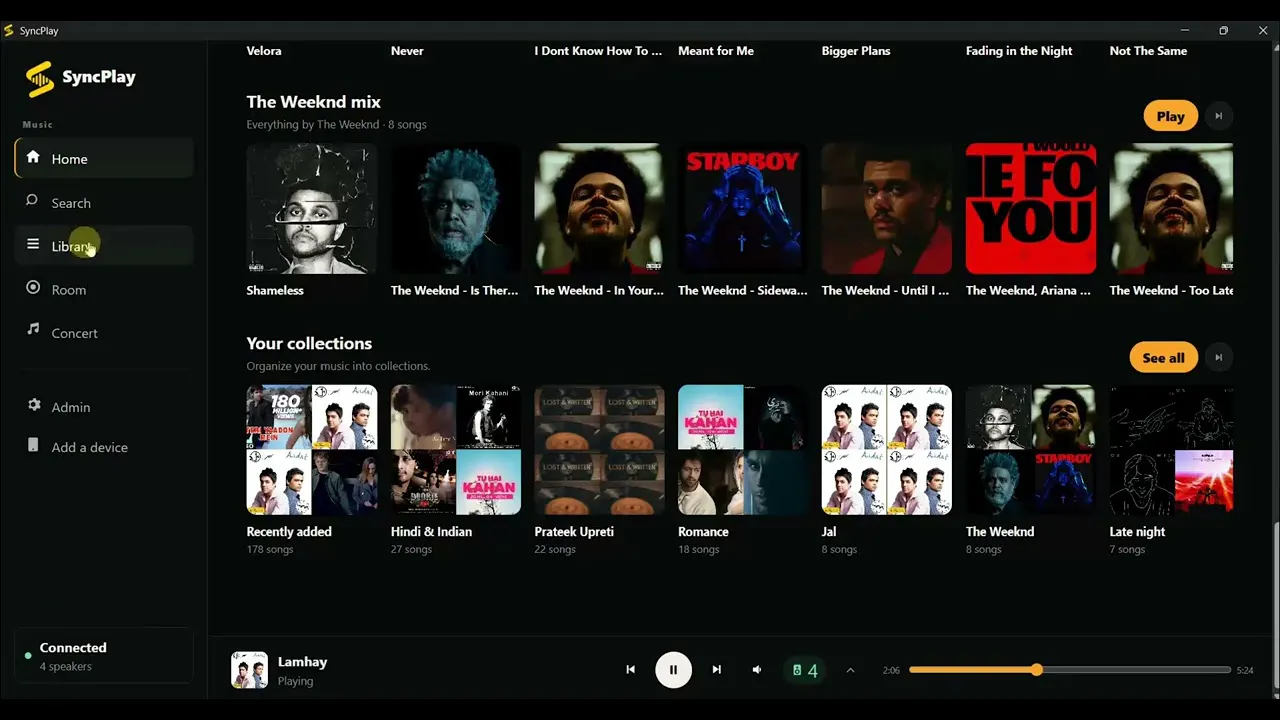Mute the volume speaker icon
The height and width of the screenshot is (720, 1280).
(757, 670)
